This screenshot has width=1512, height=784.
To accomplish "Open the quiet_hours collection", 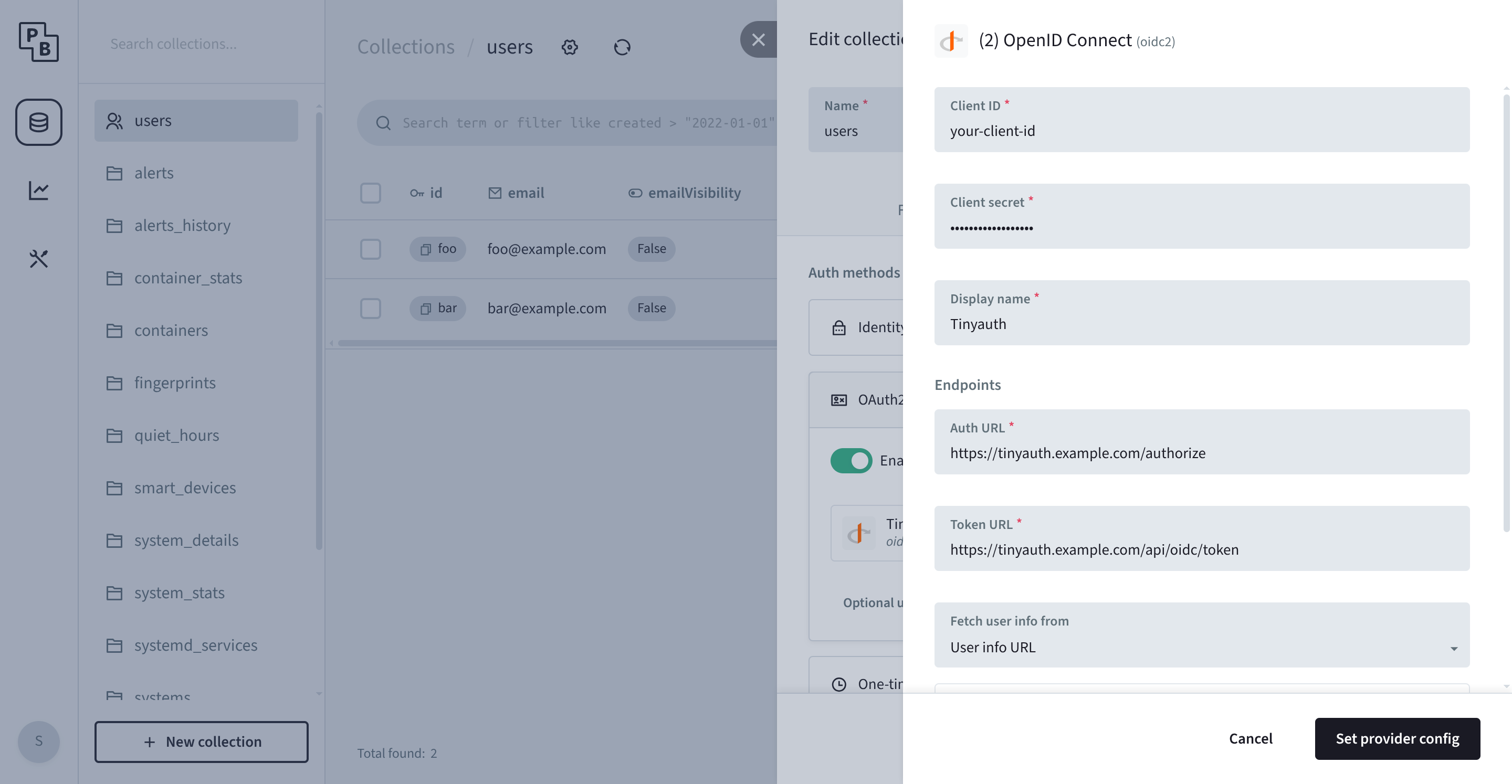I will tap(196, 436).
